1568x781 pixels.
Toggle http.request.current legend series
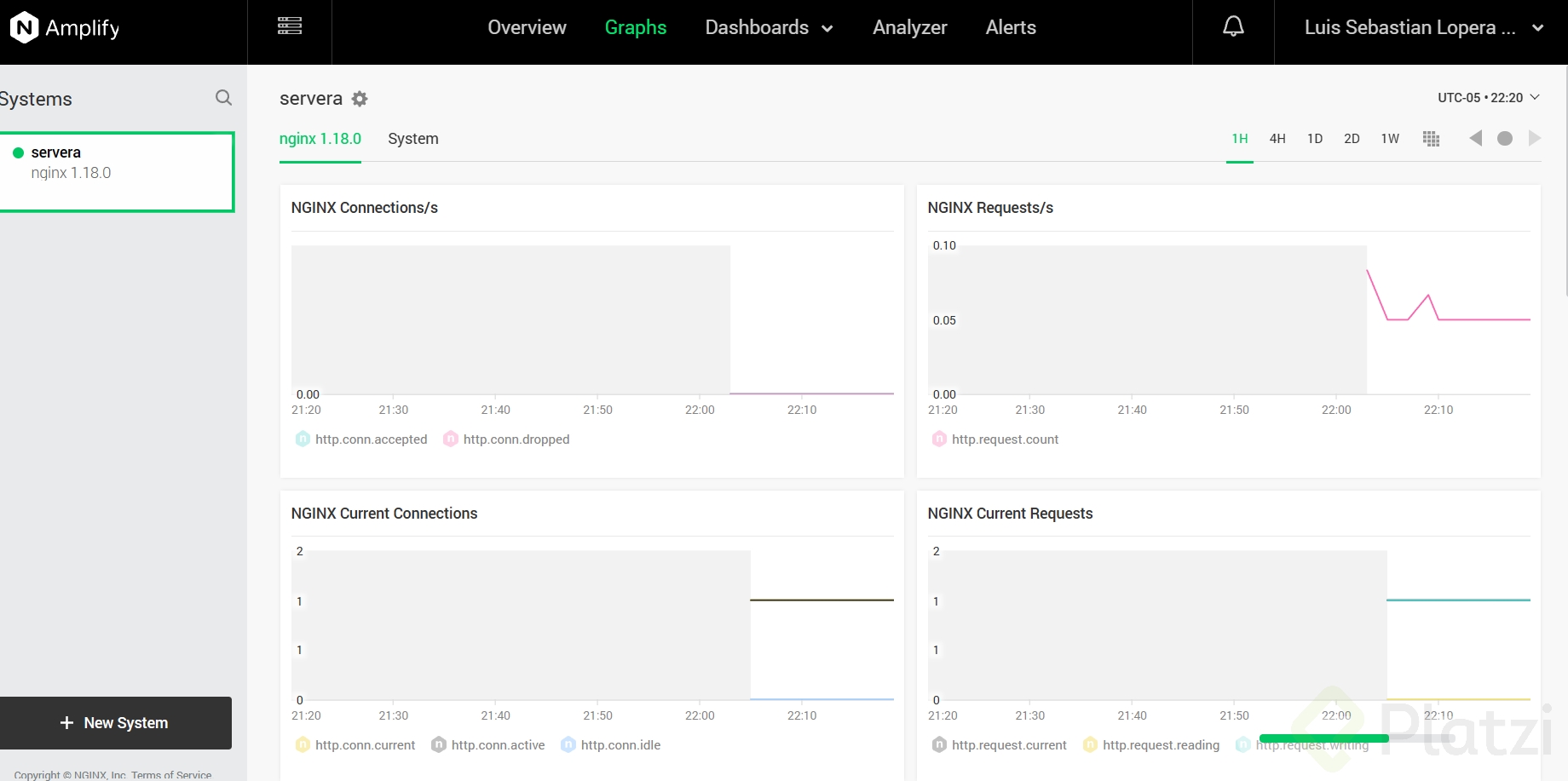1000,745
